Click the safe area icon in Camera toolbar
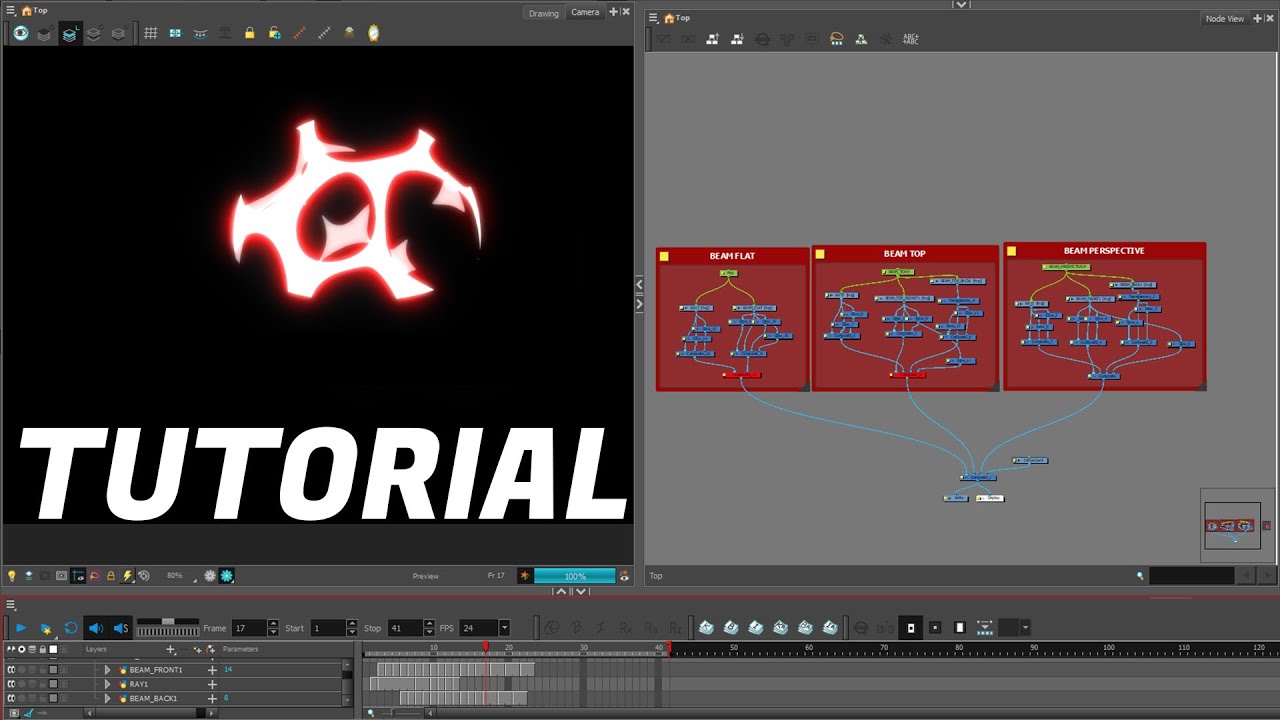 click(175, 34)
